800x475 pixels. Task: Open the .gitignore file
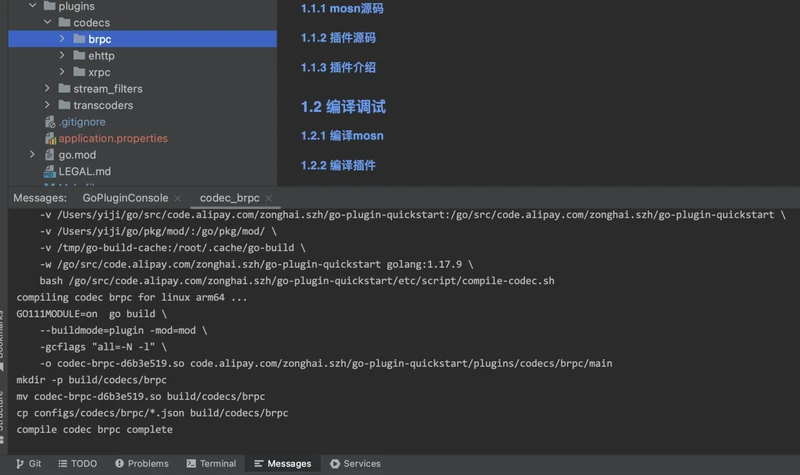click(x=82, y=122)
